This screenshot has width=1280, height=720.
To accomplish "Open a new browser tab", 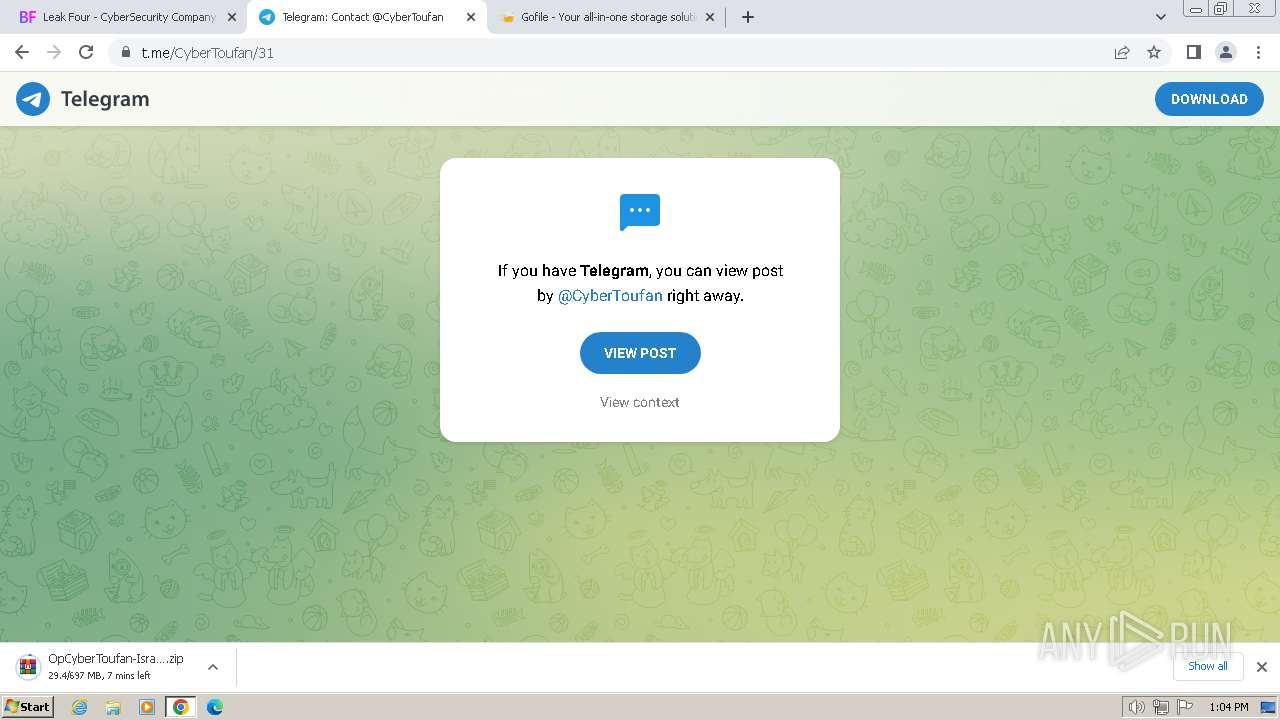I will pos(748,17).
